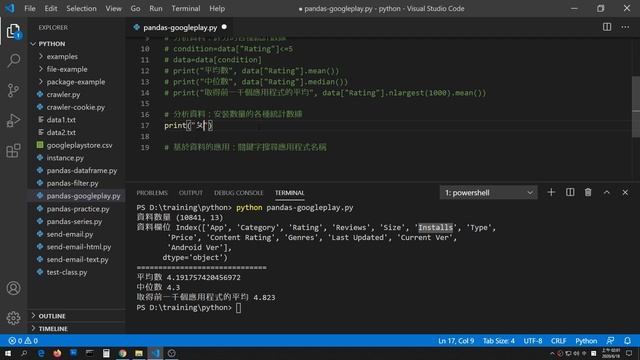Show errors and warnings count
640x360 pixels.
(x=23, y=340)
